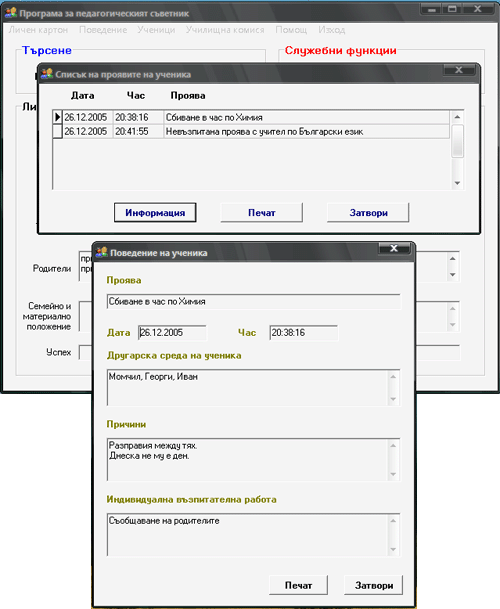This screenshot has width=500, height=609.
Task: Click the main window title bar app icon
Action: coord(10,13)
